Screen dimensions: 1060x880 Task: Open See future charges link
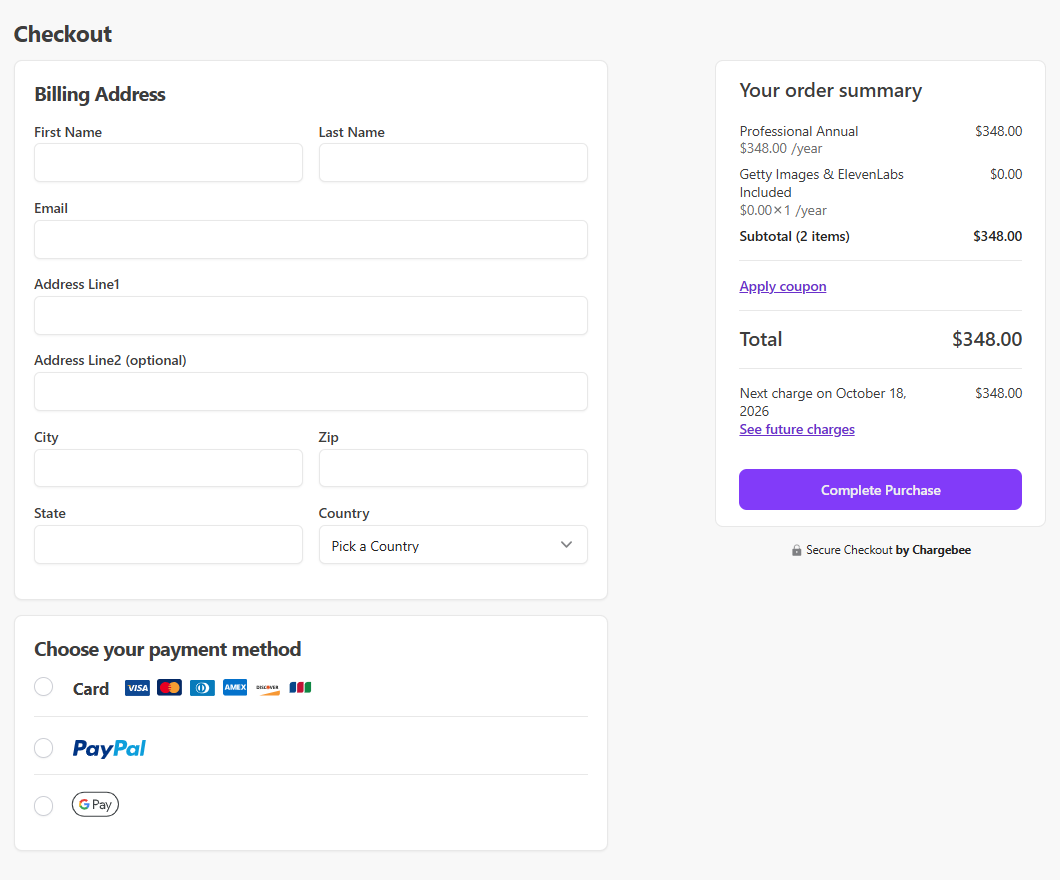click(797, 429)
